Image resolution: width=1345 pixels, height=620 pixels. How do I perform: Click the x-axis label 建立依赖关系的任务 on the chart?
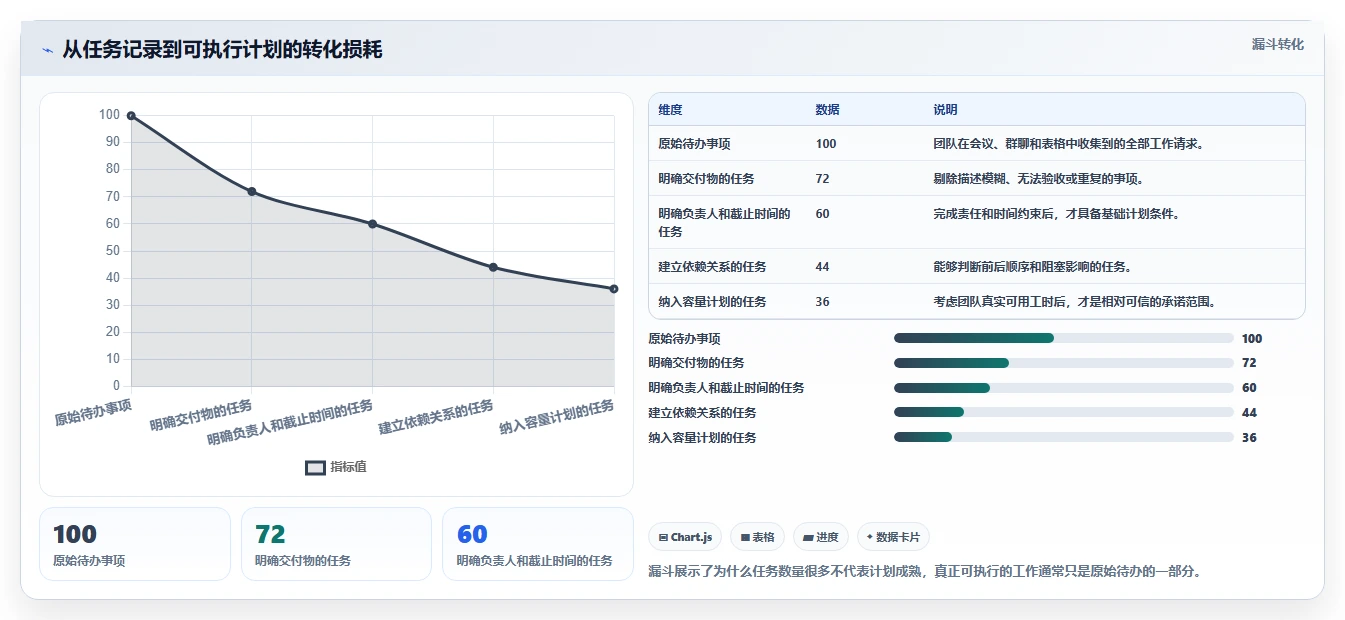(x=436, y=418)
